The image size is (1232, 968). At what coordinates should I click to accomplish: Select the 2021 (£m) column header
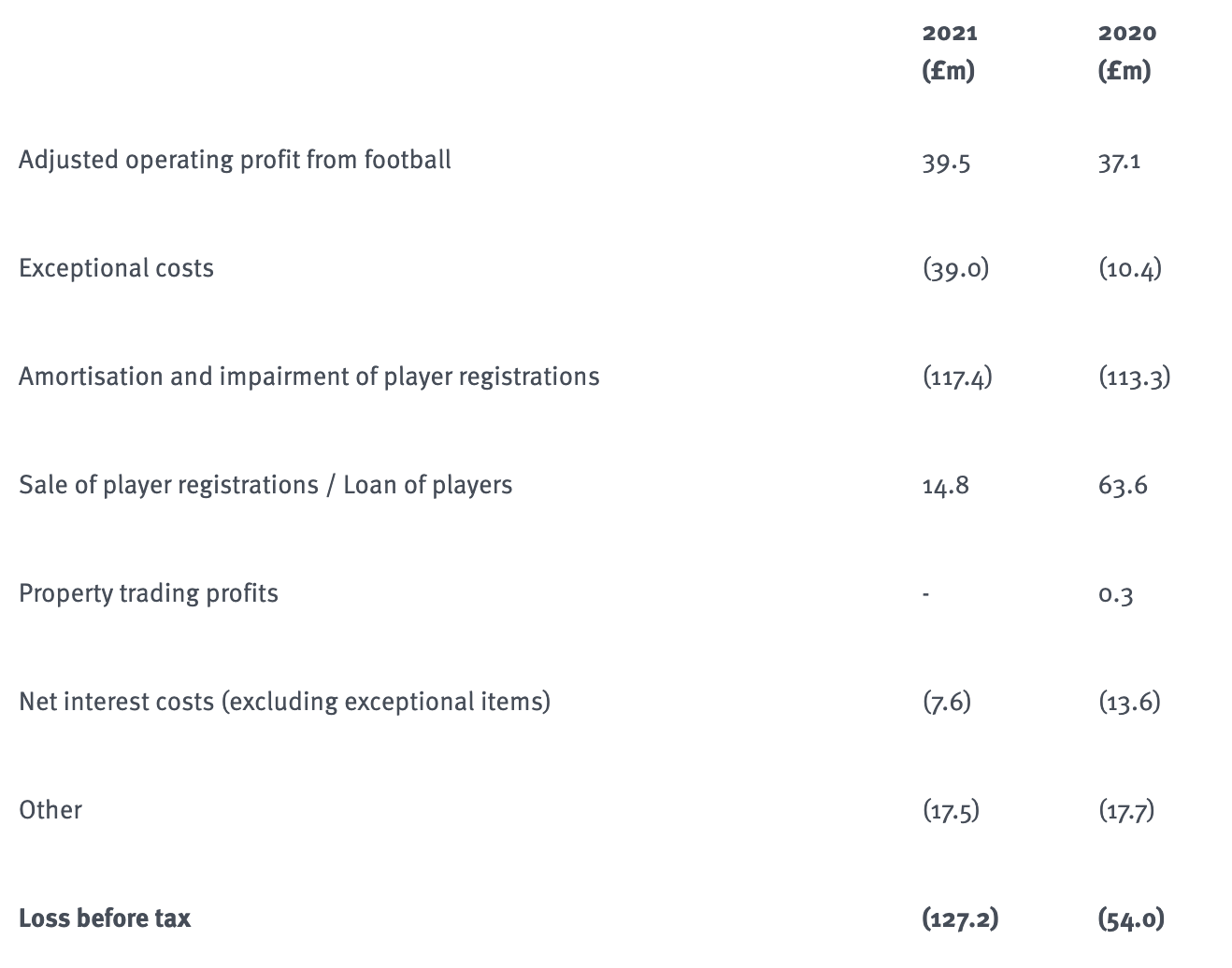tap(950, 52)
